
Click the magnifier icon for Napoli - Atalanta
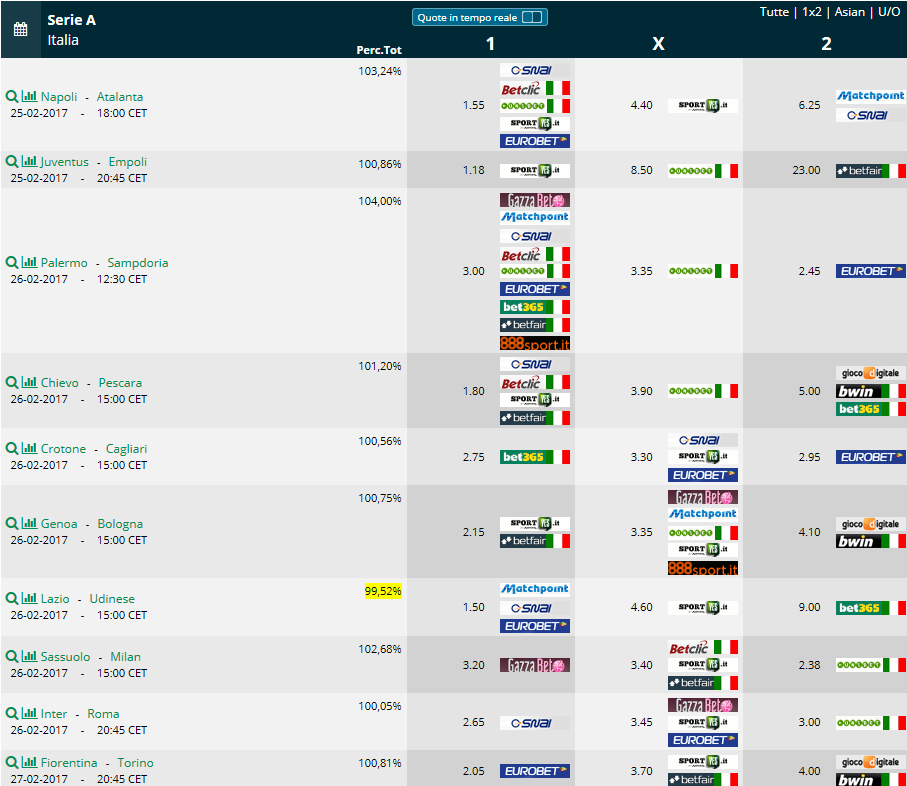click(12, 97)
